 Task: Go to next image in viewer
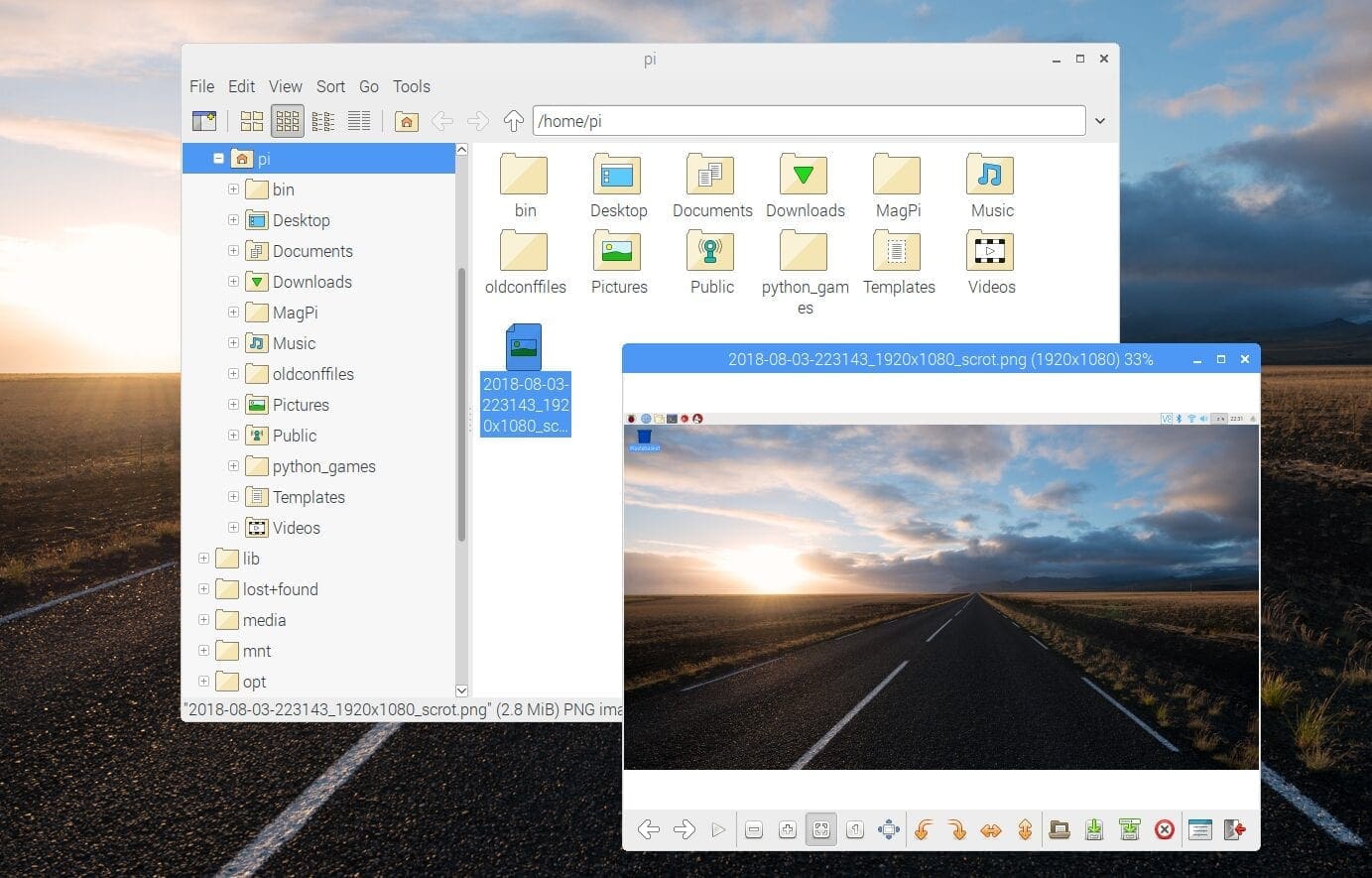coord(685,829)
